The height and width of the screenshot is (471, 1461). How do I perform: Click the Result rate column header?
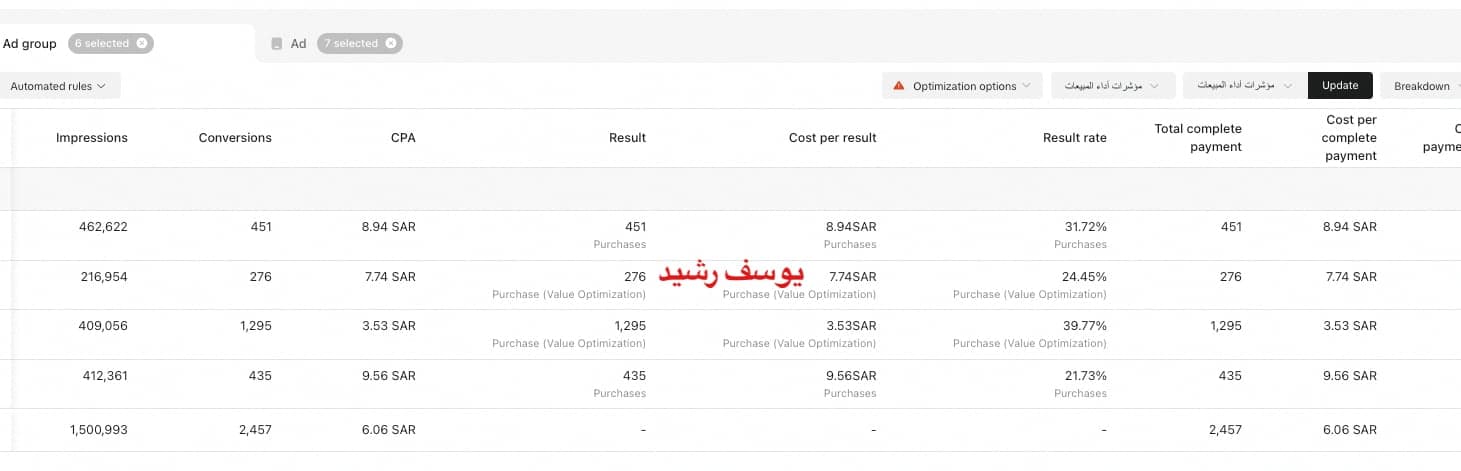(x=1074, y=138)
